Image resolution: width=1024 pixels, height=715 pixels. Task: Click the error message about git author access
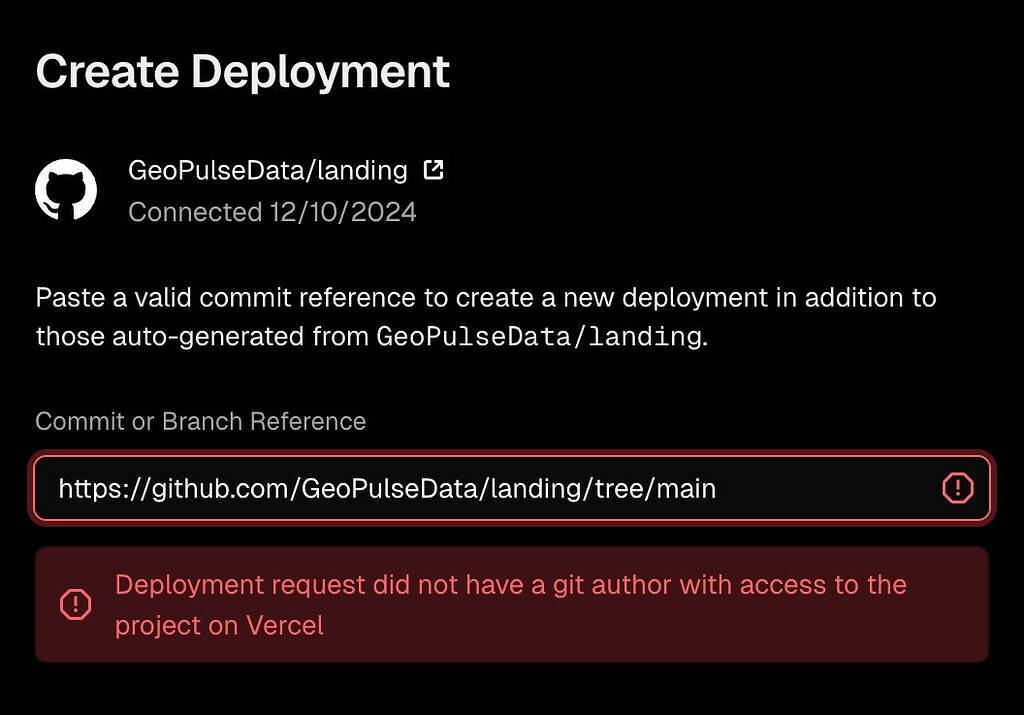click(510, 605)
